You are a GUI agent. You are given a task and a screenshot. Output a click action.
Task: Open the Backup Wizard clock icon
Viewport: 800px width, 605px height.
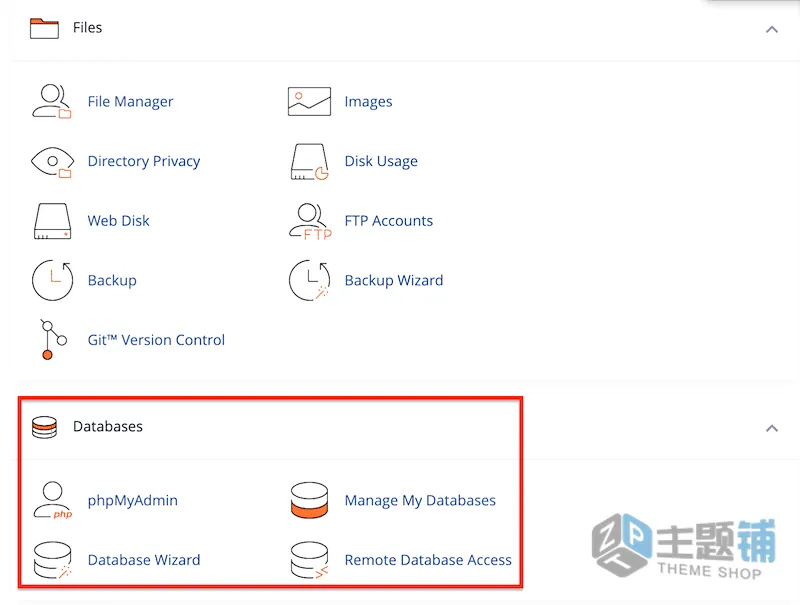pos(310,280)
